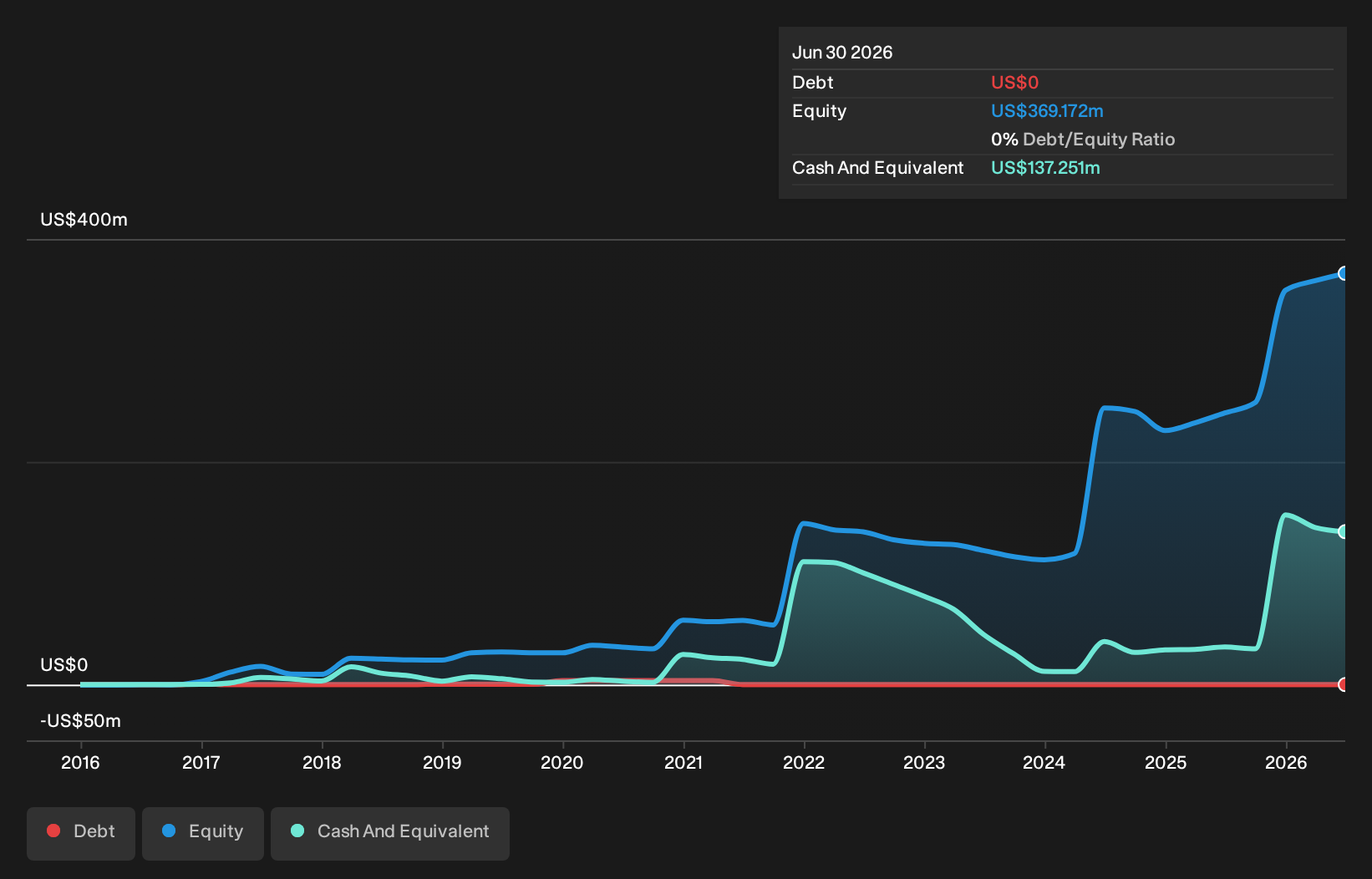This screenshot has height=879, width=1372.
Task: Click the teal Cash endpoint marker
Action: coord(1344,531)
